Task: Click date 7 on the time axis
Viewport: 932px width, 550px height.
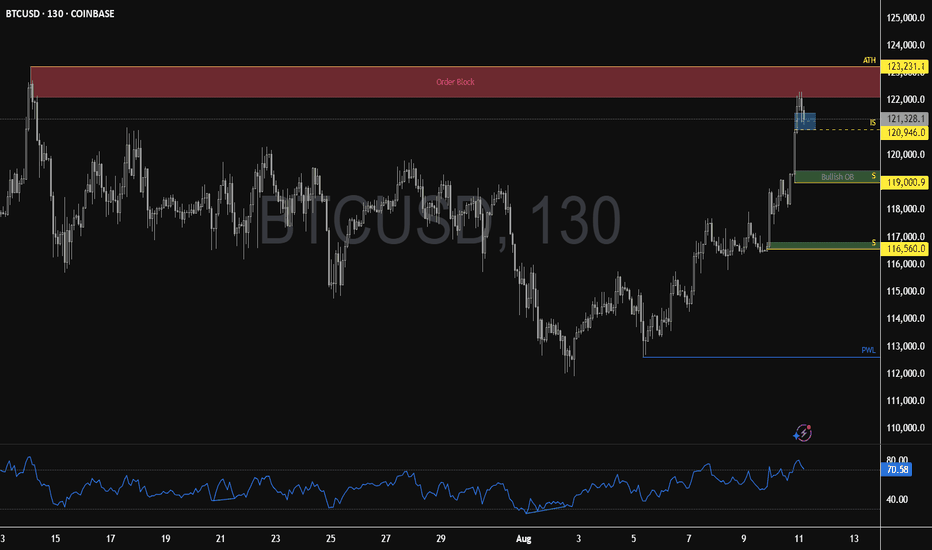Action: pos(689,539)
